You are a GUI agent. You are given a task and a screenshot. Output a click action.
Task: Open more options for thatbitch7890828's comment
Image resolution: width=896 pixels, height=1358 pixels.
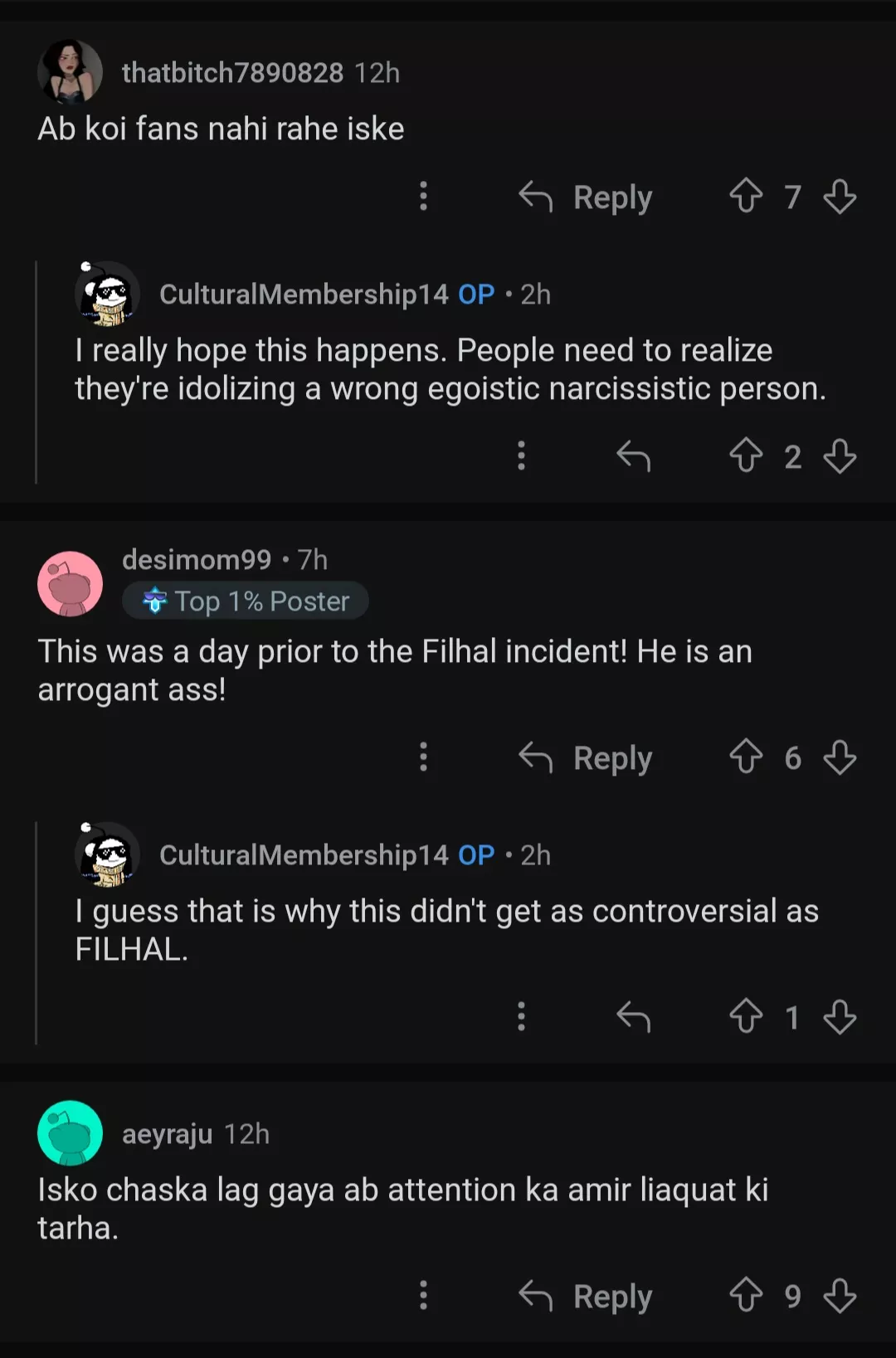click(x=423, y=197)
